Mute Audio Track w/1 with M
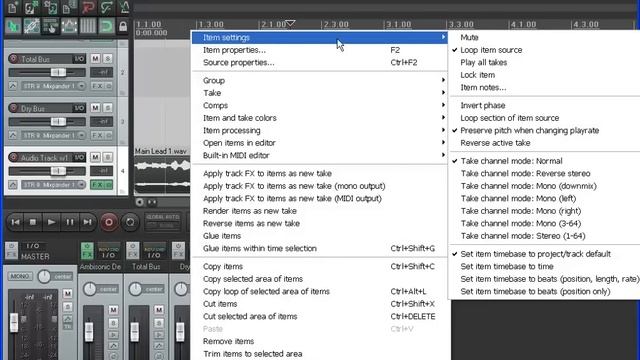The height and width of the screenshot is (360, 640). (x=96, y=157)
